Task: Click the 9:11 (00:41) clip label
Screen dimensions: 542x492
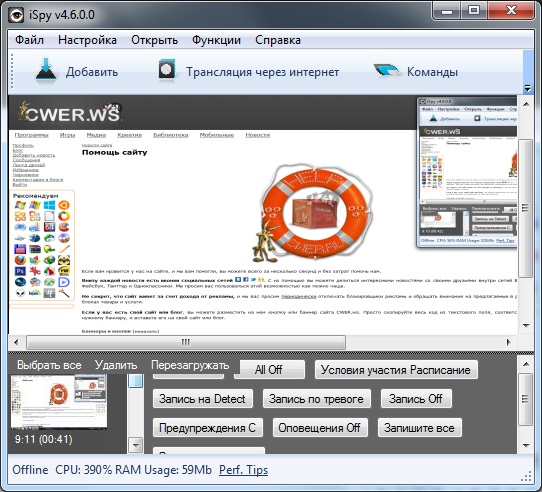Action: (44, 439)
